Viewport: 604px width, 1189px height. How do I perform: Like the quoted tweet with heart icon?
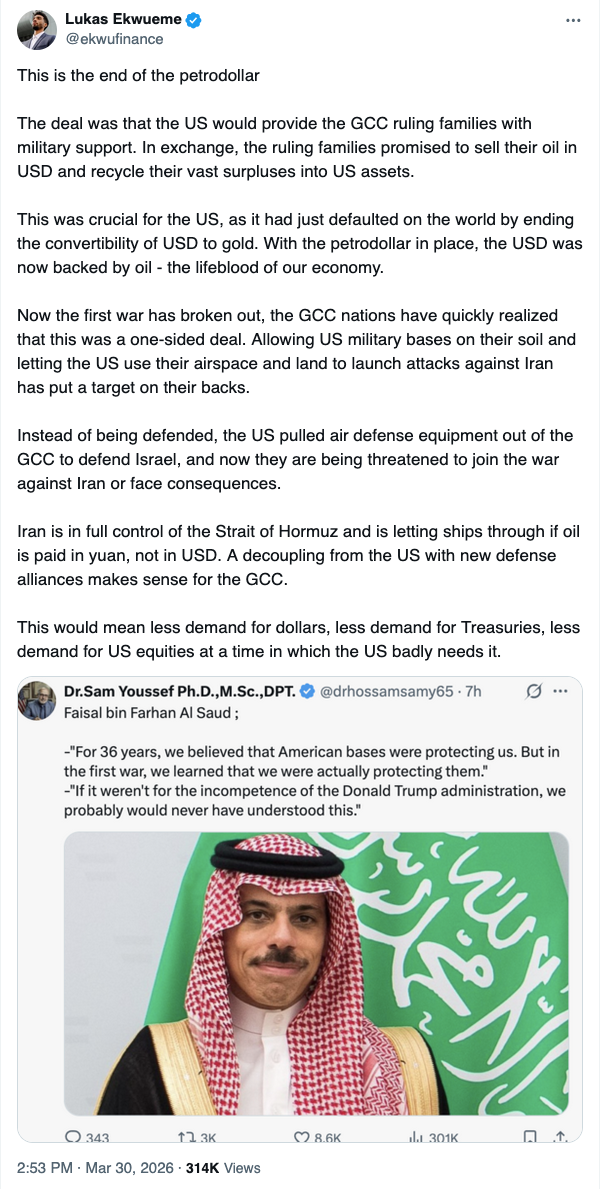pyautogui.click(x=301, y=1137)
